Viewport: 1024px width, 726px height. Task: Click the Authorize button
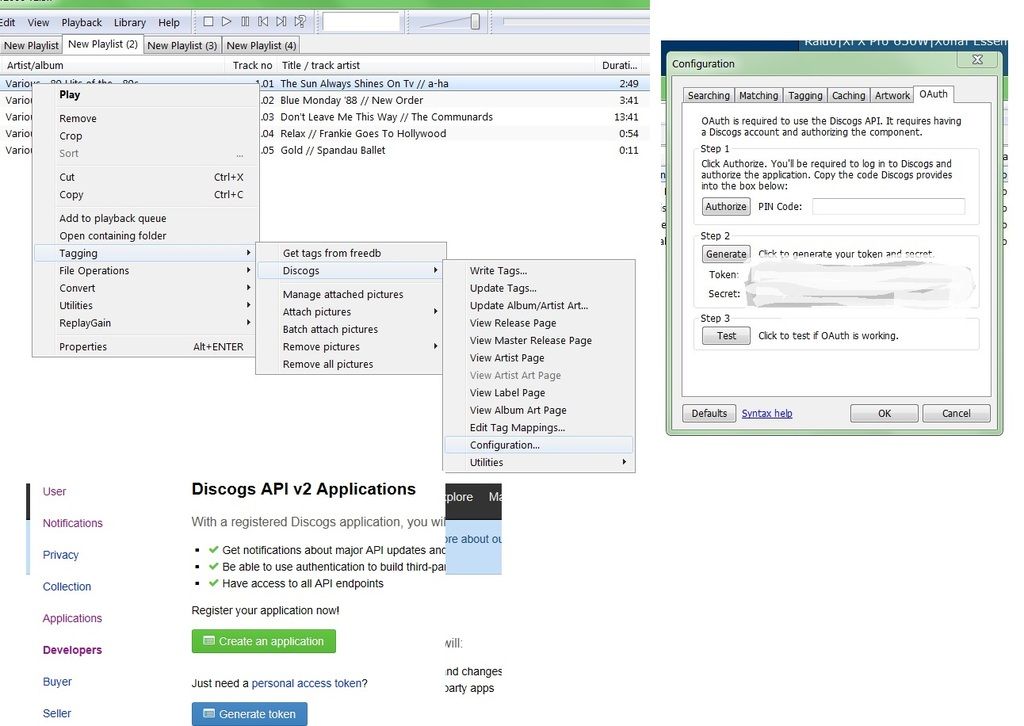(x=726, y=206)
